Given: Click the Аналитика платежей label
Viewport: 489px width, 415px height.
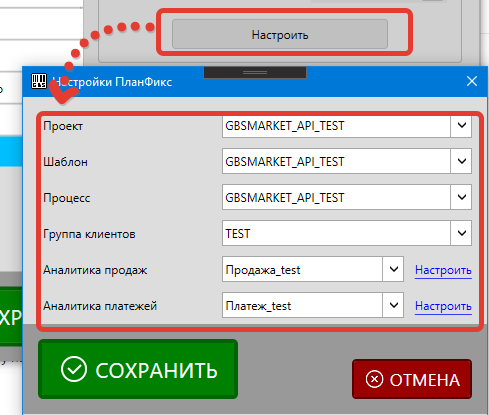Looking at the screenshot, I should (100, 306).
